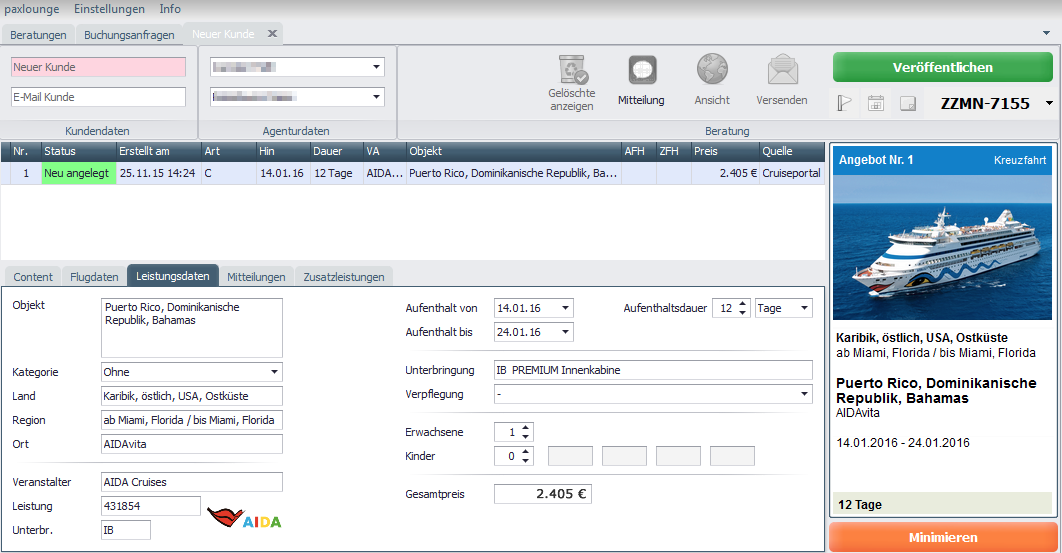The height and width of the screenshot is (553, 1062).
Task: Click the Erstellt am column header
Action: coord(158,151)
